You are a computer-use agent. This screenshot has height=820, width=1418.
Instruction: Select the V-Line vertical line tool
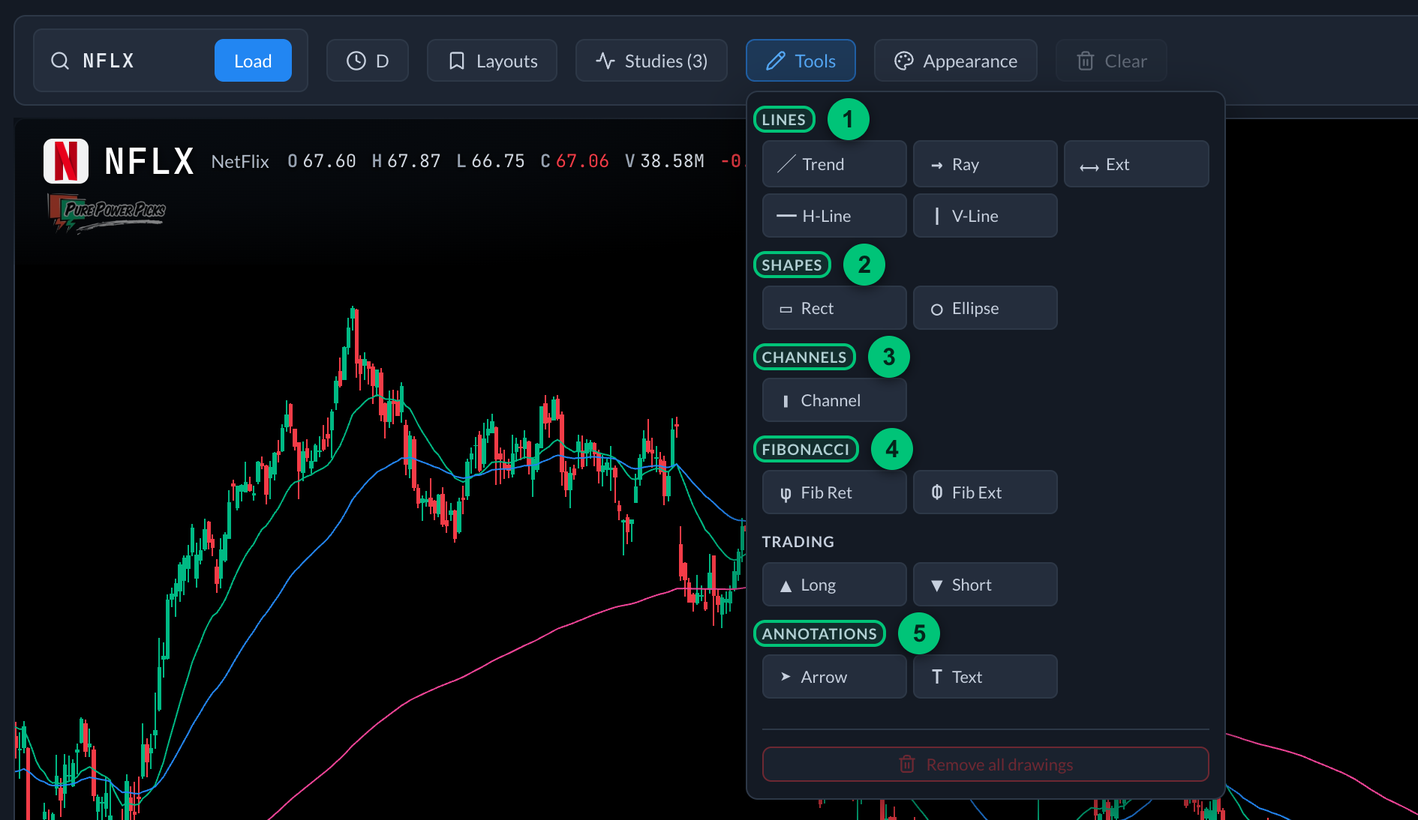[x=985, y=216]
